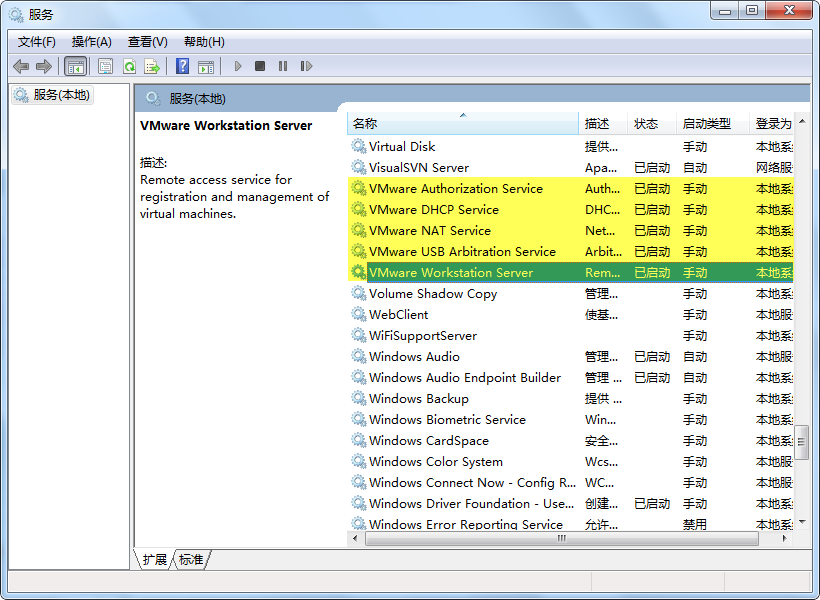Click the Export List toolbar icon
820x600 pixels.
152,66
